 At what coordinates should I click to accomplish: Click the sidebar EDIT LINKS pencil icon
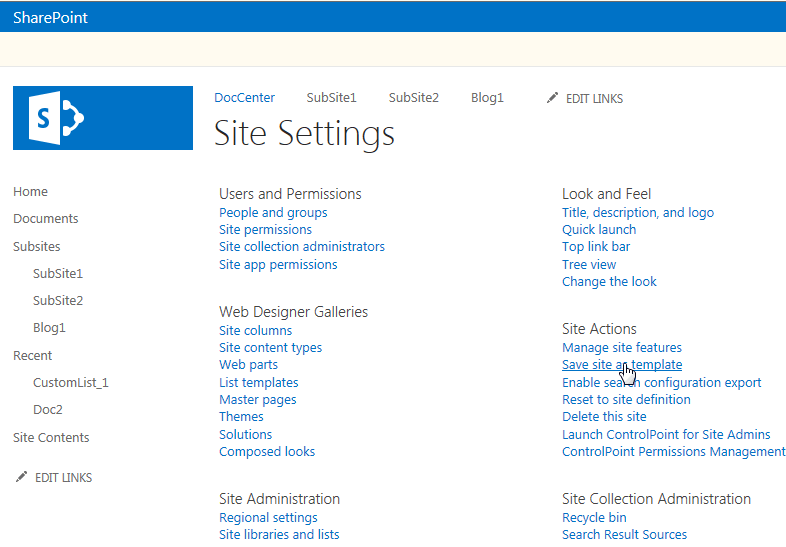[22, 477]
